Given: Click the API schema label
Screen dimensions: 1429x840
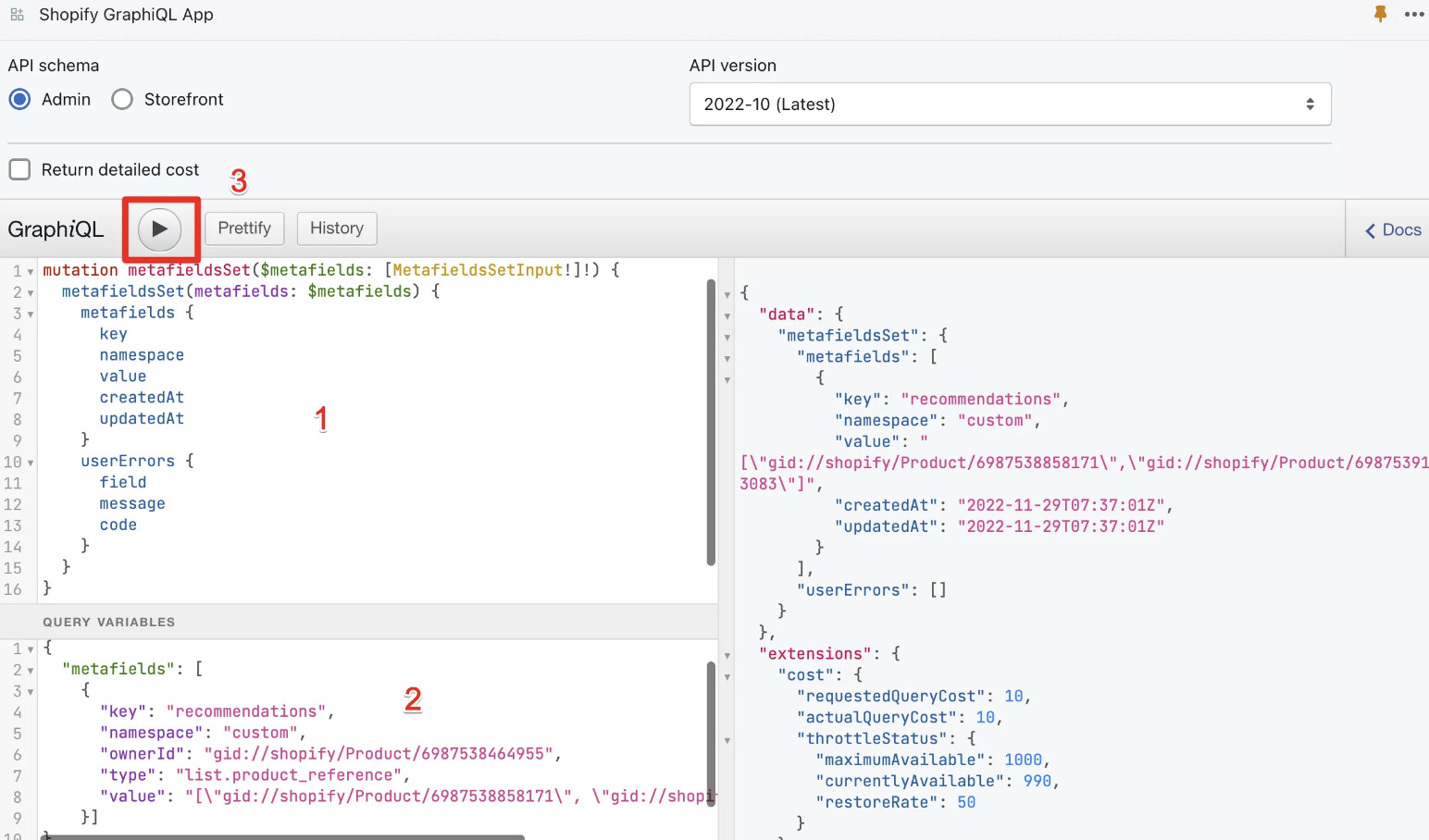Looking at the screenshot, I should 54,66.
